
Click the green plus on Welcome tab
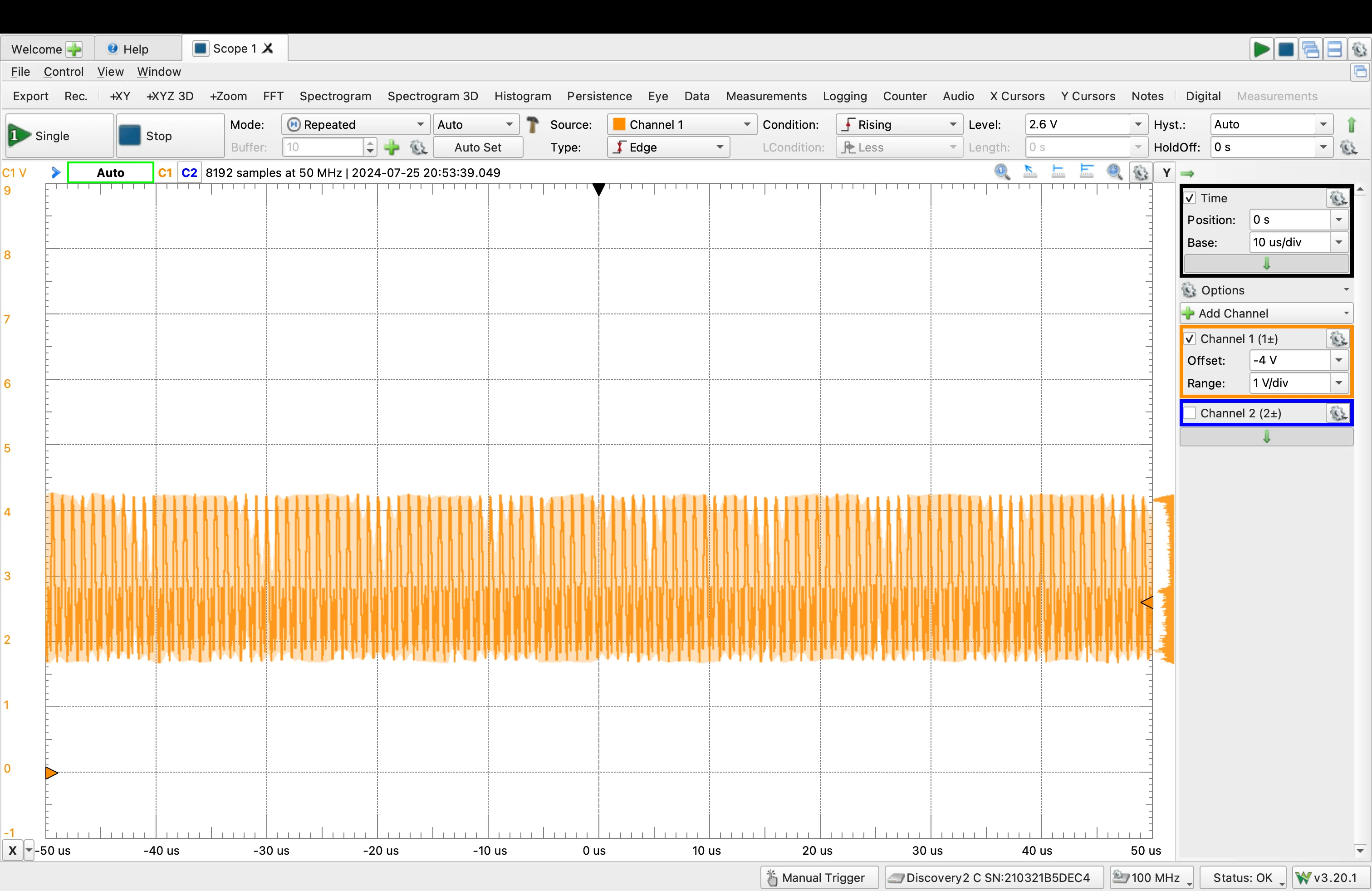coord(74,49)
